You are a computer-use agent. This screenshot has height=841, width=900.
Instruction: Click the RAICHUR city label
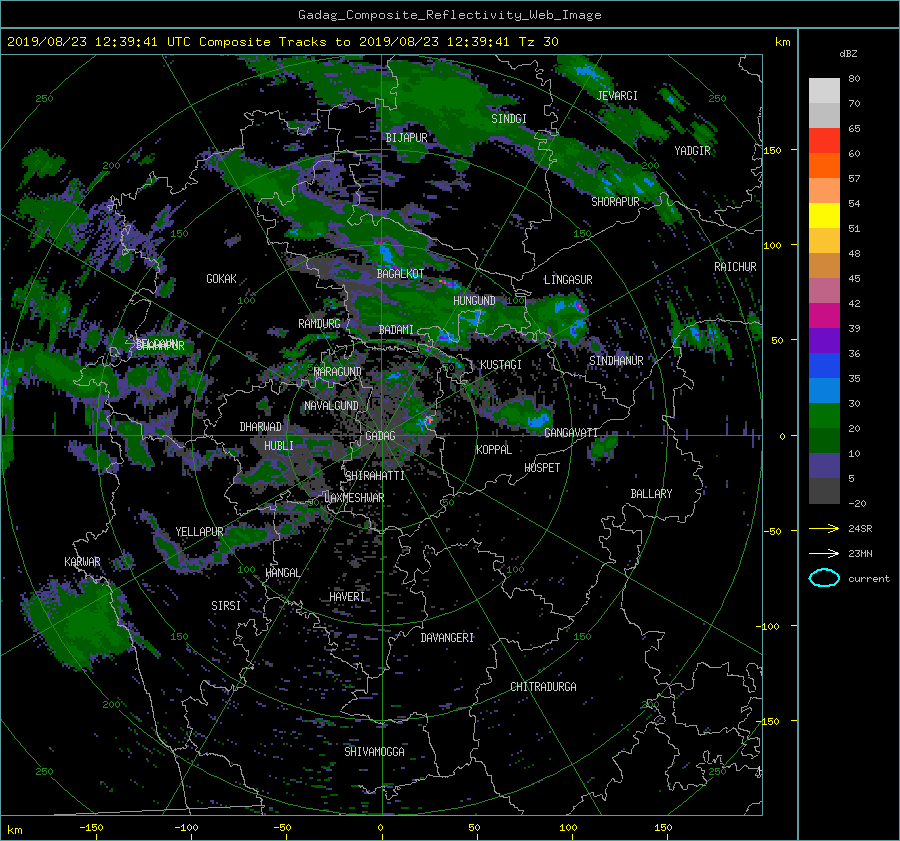point(735,267)
